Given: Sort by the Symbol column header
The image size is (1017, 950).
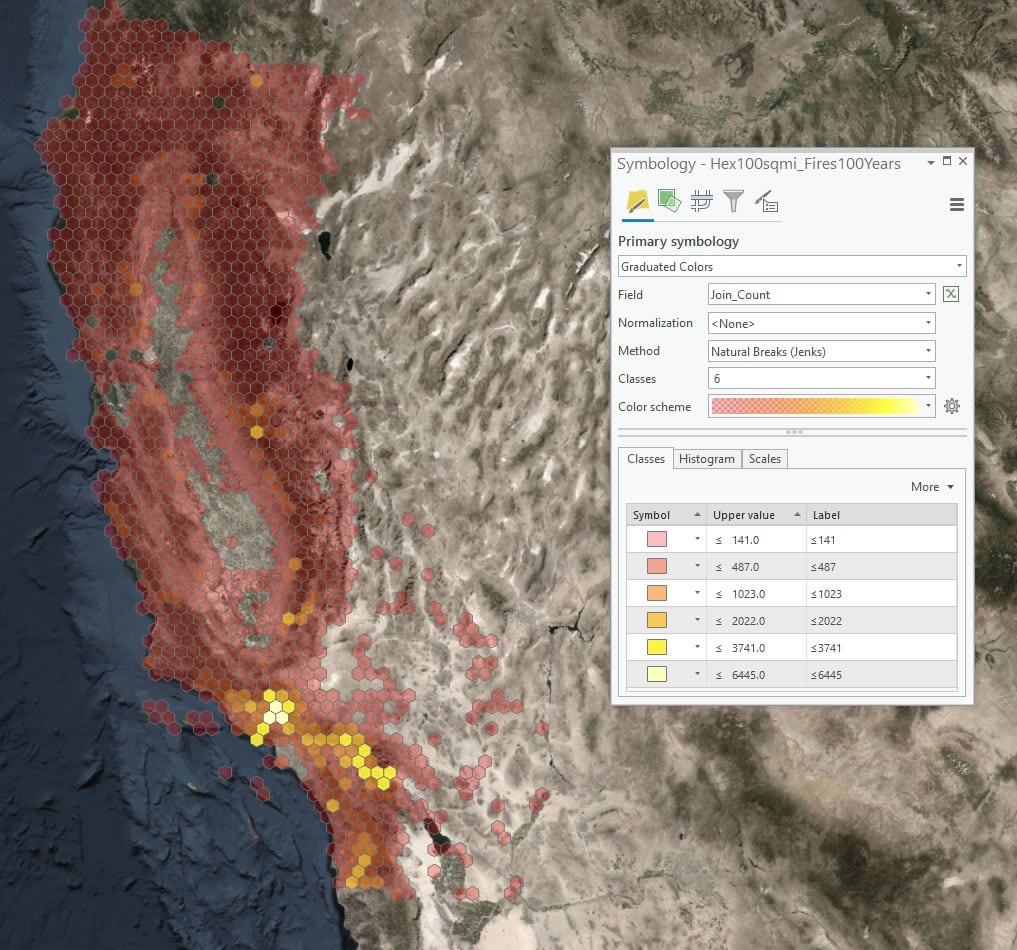Looking at the screenshot, I should (x=666, y=515).
